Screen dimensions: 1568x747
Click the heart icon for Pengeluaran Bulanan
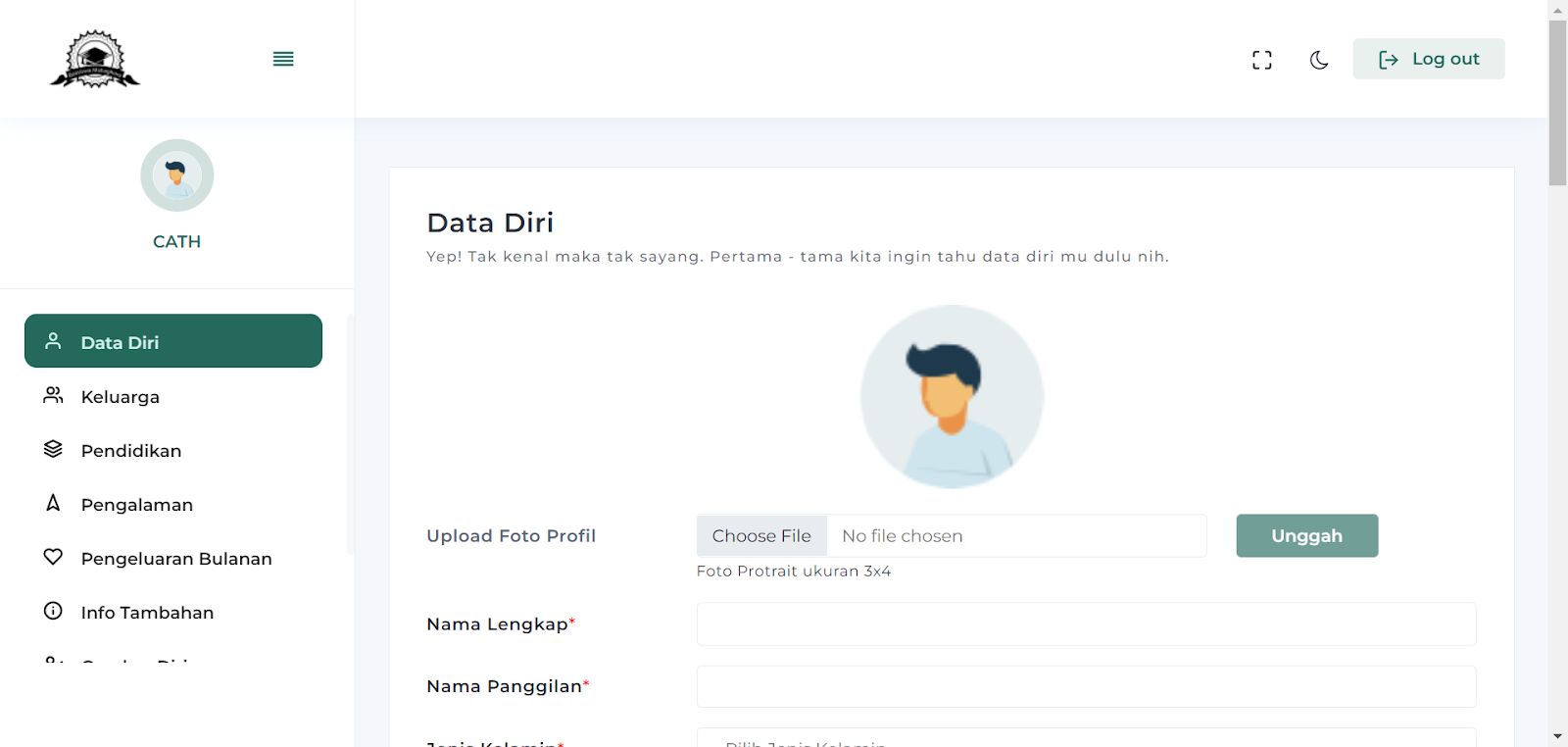point(53,557)
